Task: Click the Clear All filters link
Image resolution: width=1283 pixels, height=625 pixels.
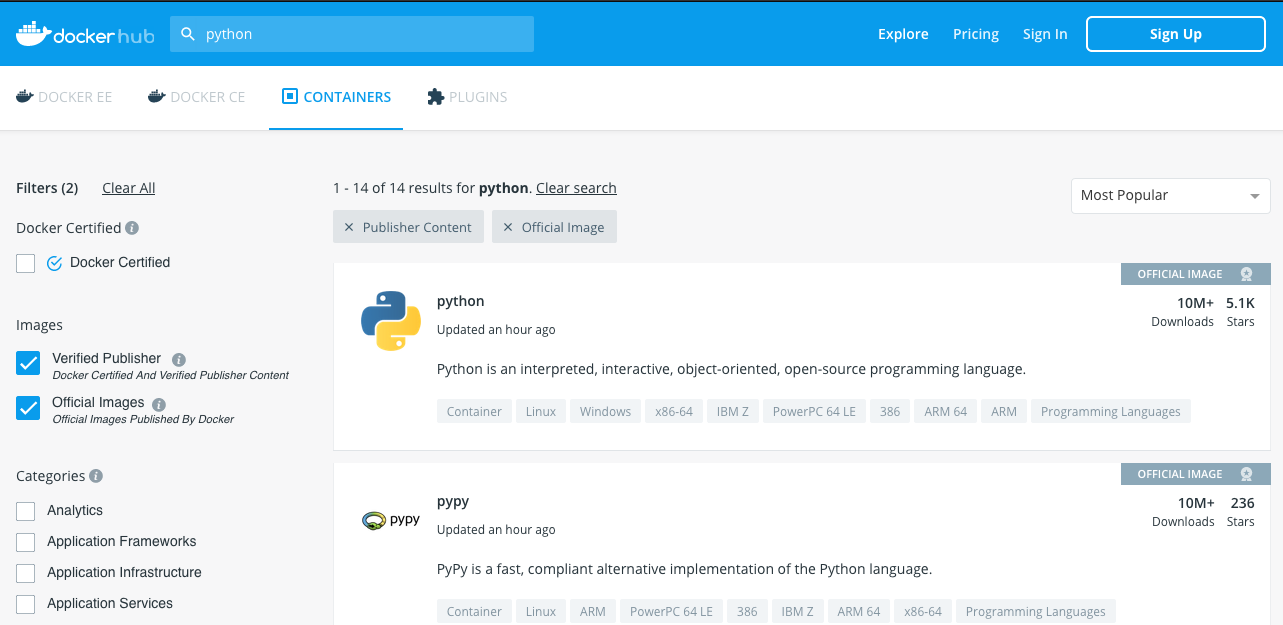Action: pyautogui.click(x=128, y=188)
